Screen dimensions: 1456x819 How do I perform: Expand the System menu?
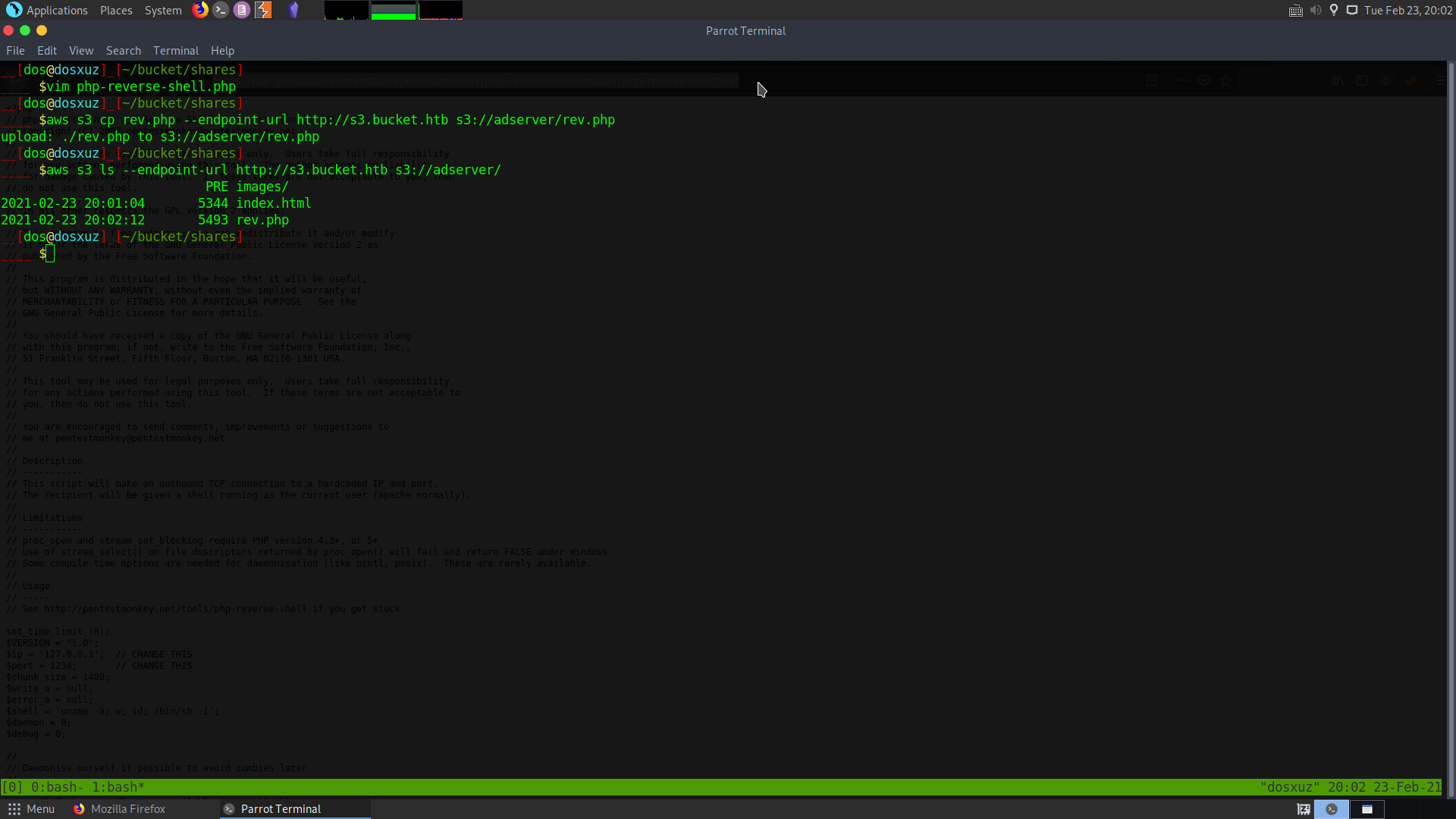(163, 11)
